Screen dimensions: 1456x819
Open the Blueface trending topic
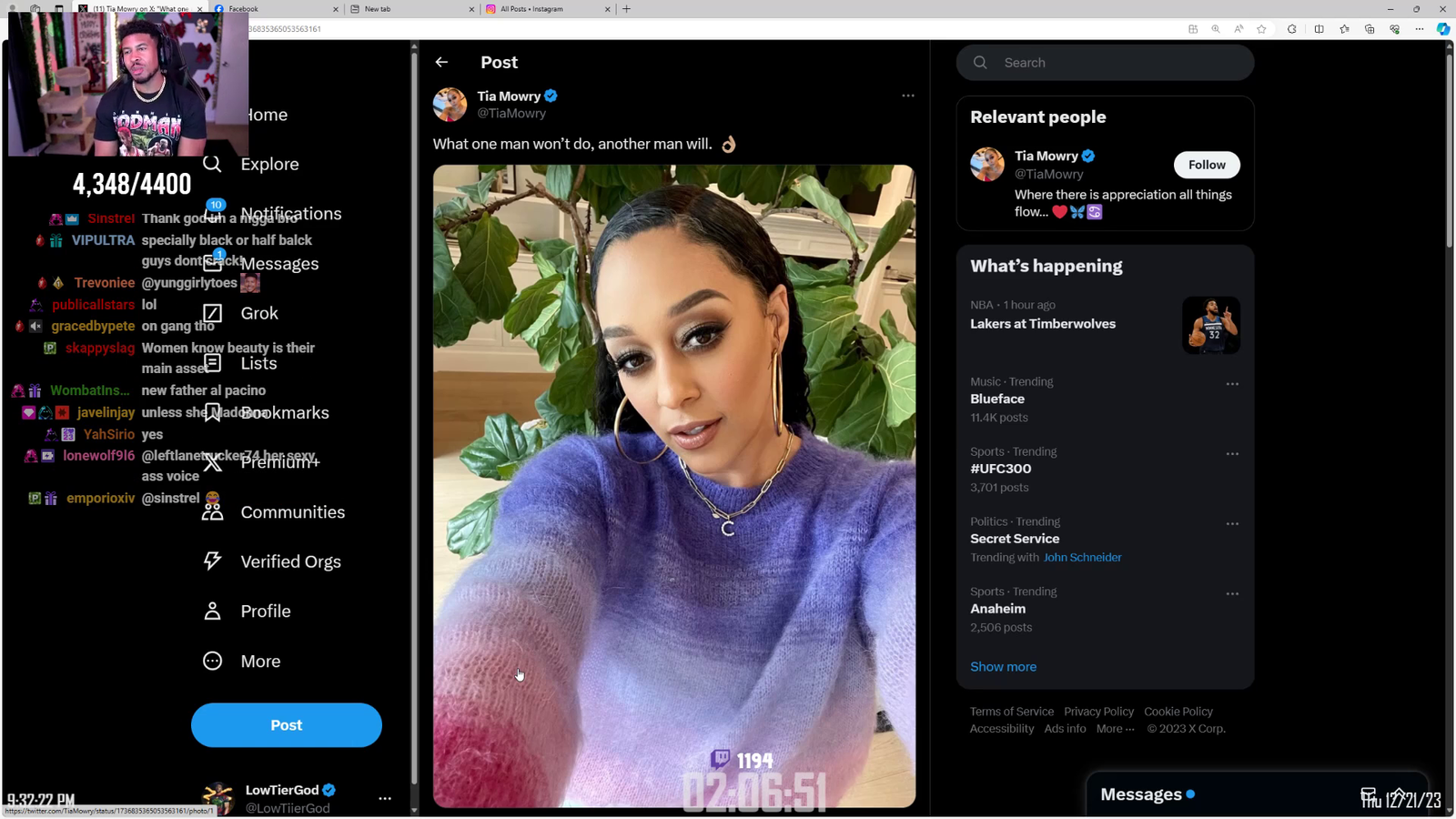(x=997, y=399)
